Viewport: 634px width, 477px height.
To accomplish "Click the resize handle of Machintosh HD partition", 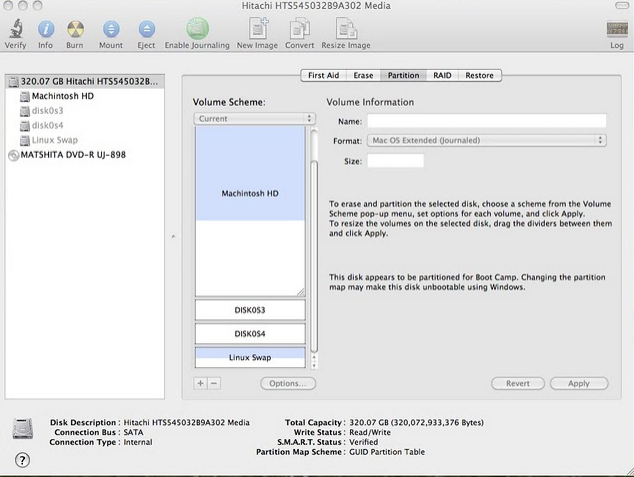I will click(301, 292).
